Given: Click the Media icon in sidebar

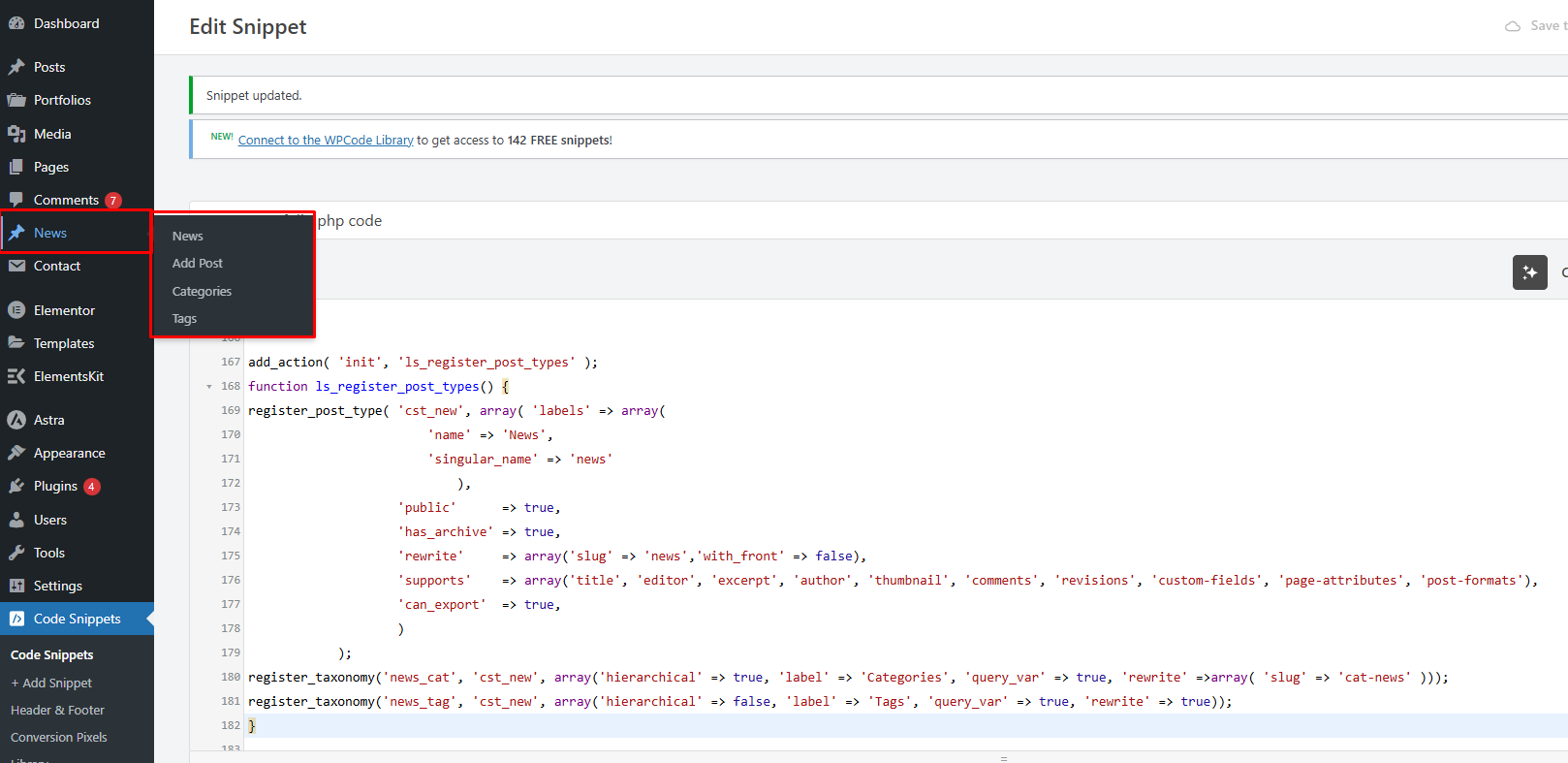Looking at the screenshot, I should click(x=16, y=134).
